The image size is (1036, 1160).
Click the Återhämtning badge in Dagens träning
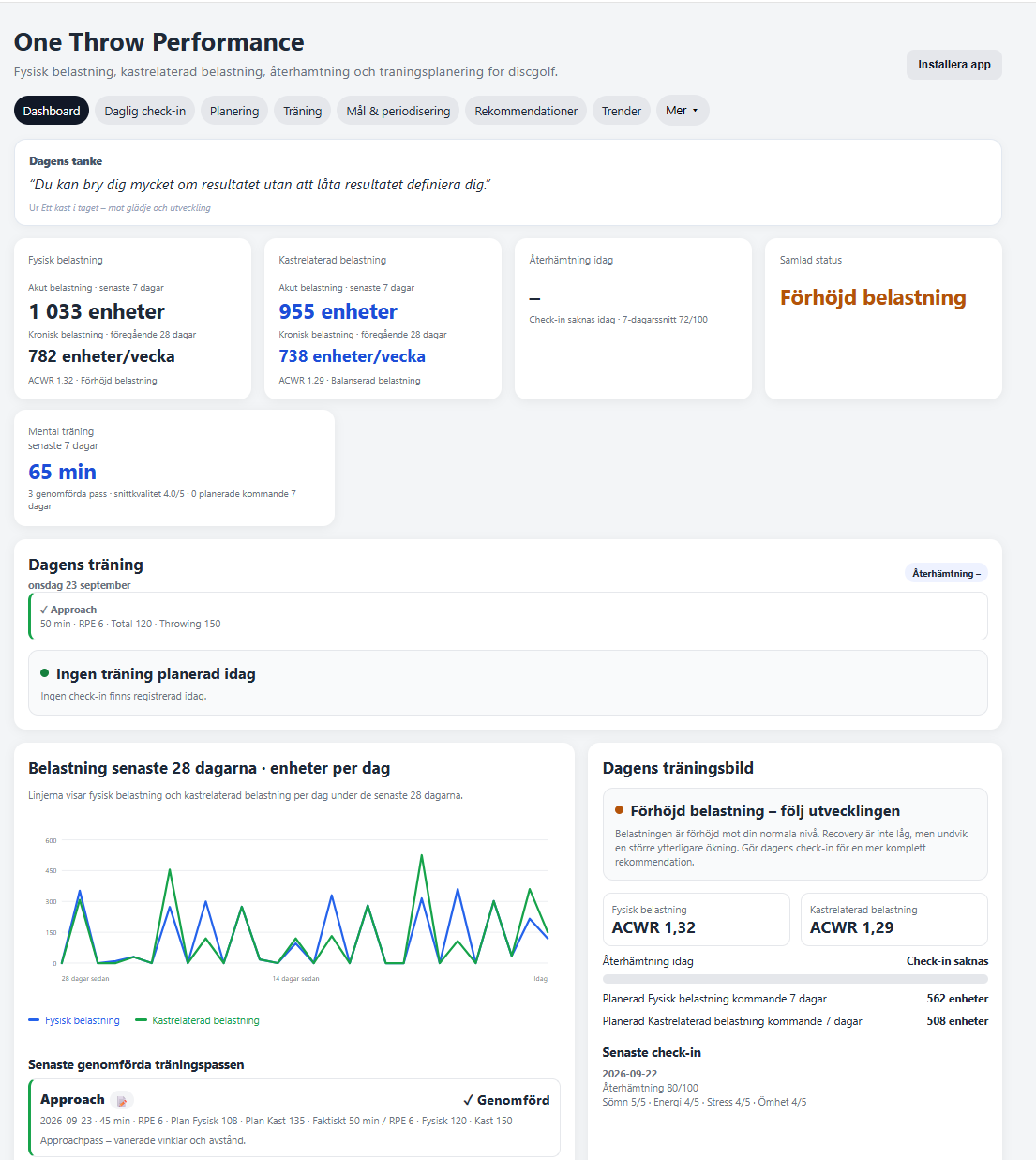pyautogui.click(x=946, y=573)
